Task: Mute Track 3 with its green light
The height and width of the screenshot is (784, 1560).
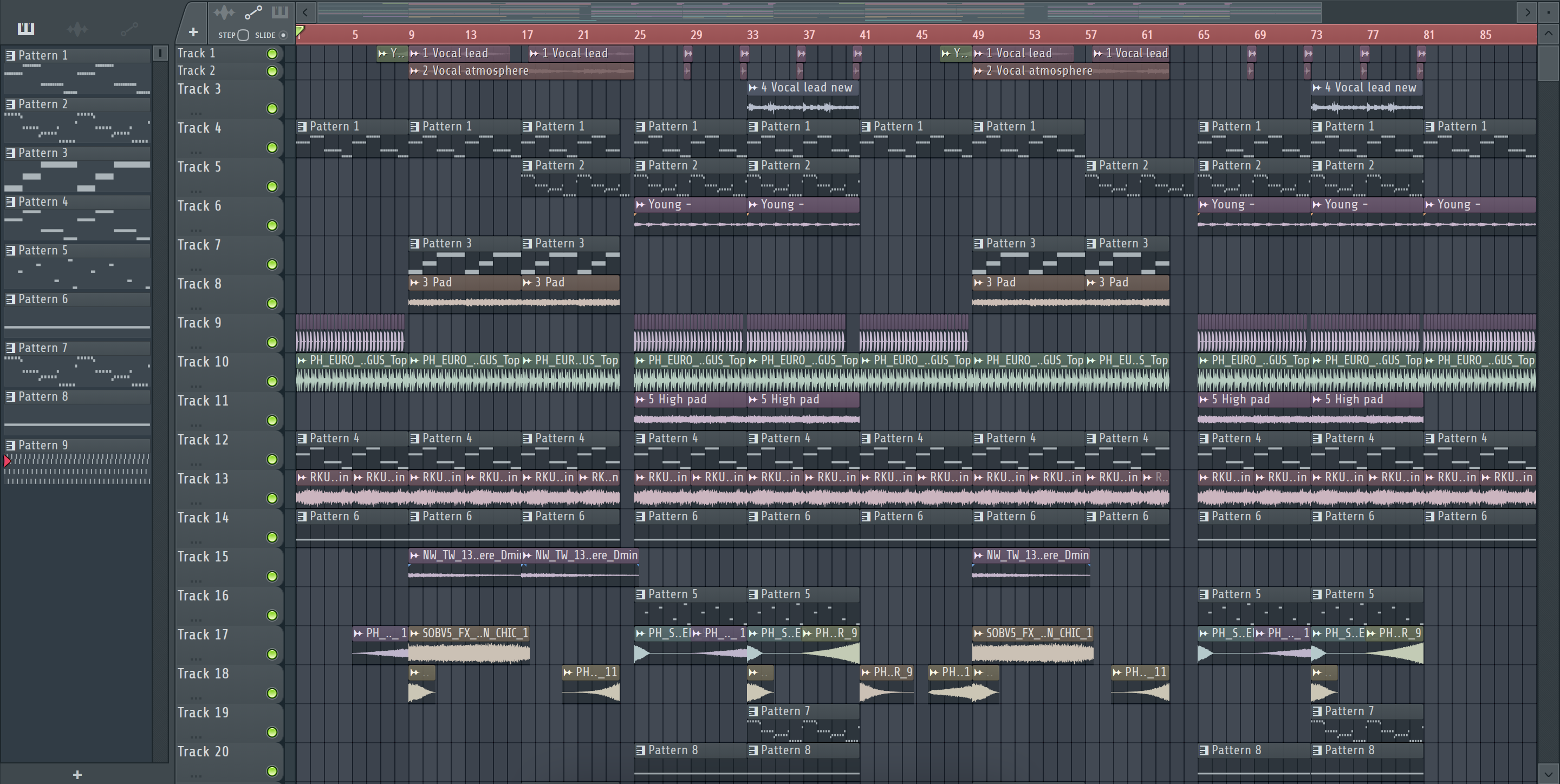Action: (272, 108)
